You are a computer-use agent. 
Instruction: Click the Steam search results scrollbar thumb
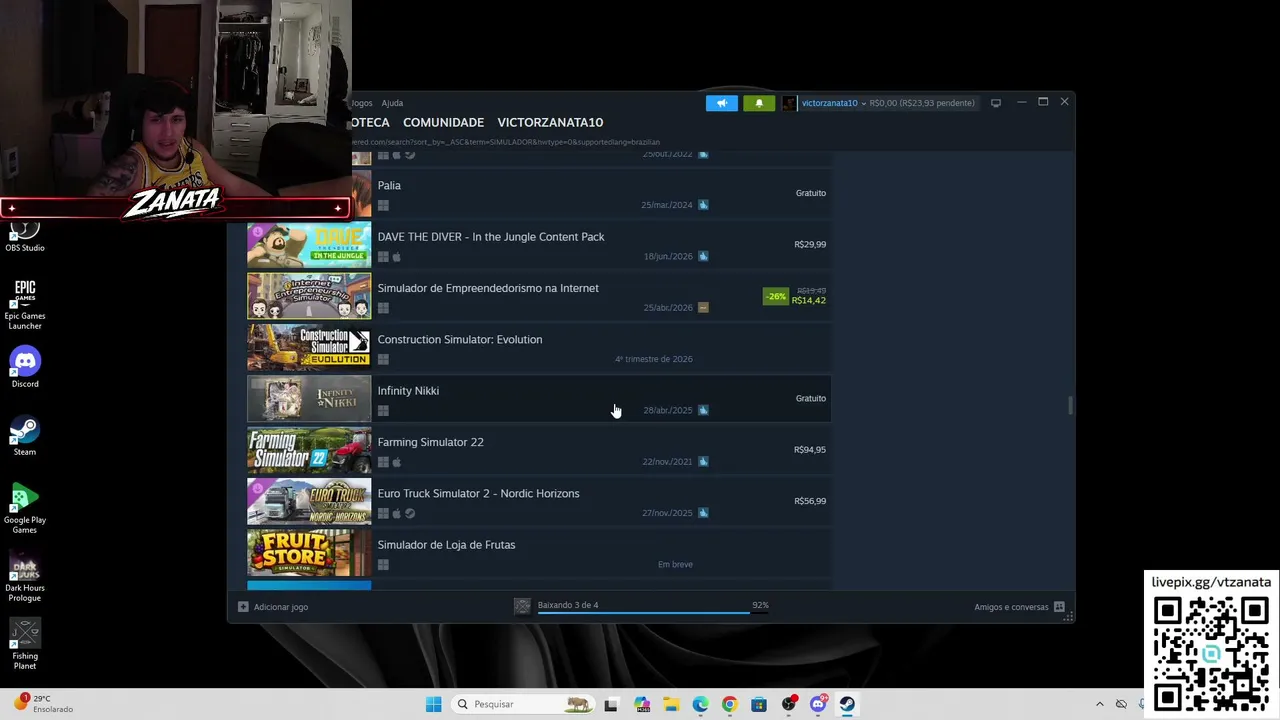tap(1070, 405)
